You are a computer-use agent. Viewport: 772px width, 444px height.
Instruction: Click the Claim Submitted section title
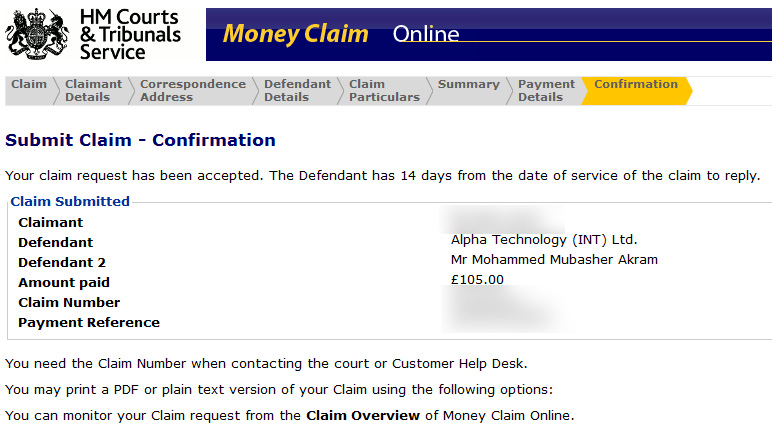click(x=70, y=201)
